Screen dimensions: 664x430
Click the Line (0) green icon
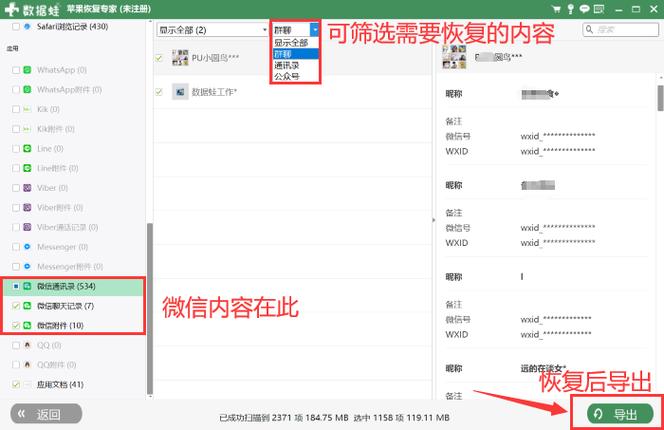tap(27, 149)
